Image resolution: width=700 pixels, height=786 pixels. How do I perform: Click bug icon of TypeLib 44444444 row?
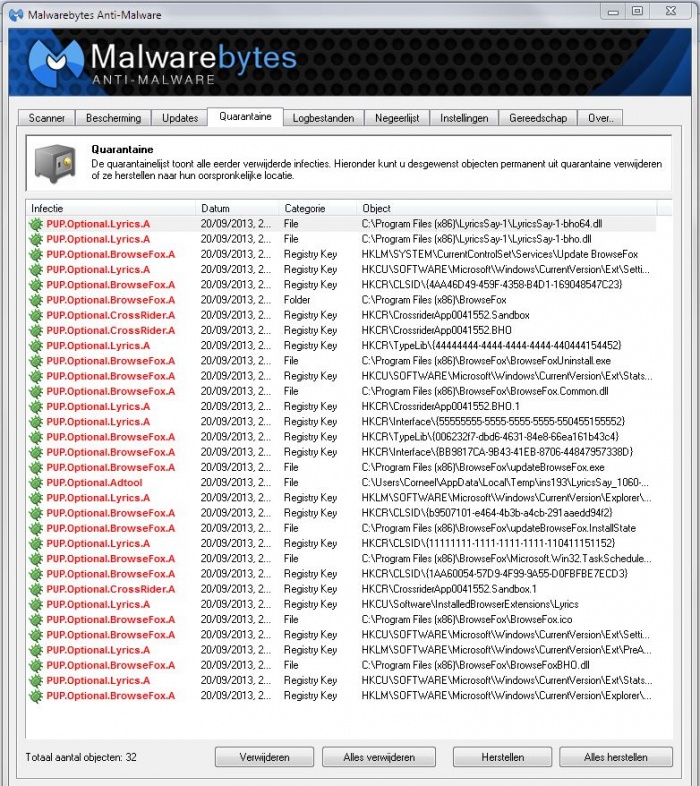36,345
